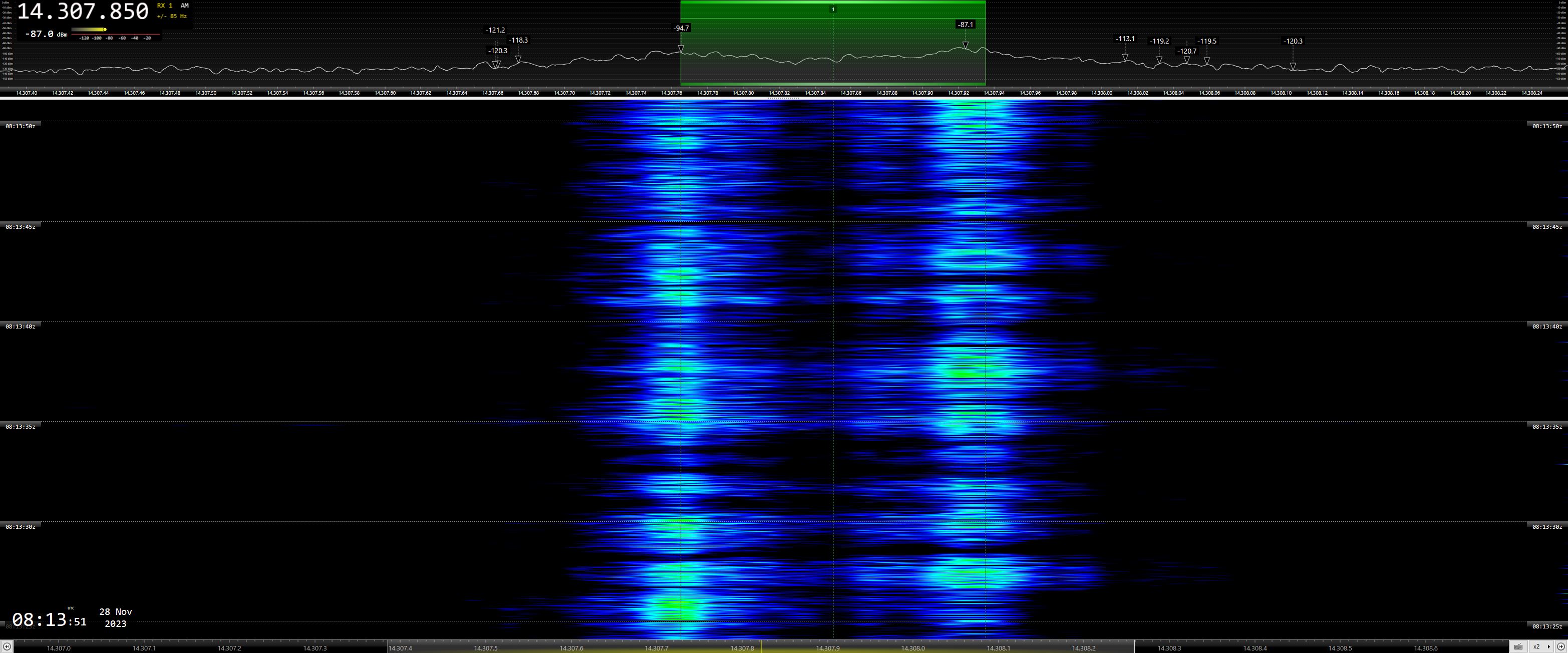Open the keyboard frequency entry icon
1568x653 pixels.
(1519, 647)
